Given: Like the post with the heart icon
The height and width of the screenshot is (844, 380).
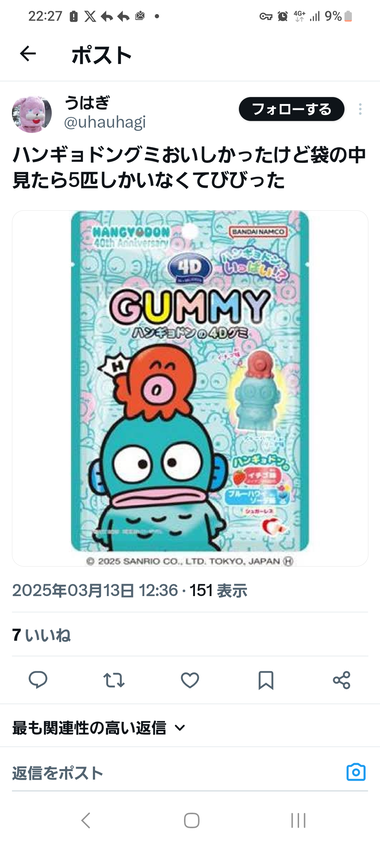Looking at the screenshot, I should point(189,680).
